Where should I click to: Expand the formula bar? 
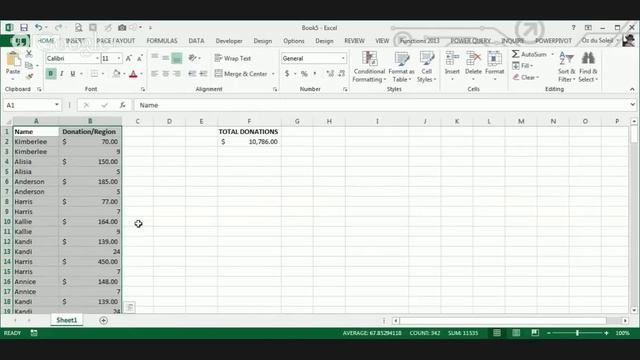(x=632, y=105)
